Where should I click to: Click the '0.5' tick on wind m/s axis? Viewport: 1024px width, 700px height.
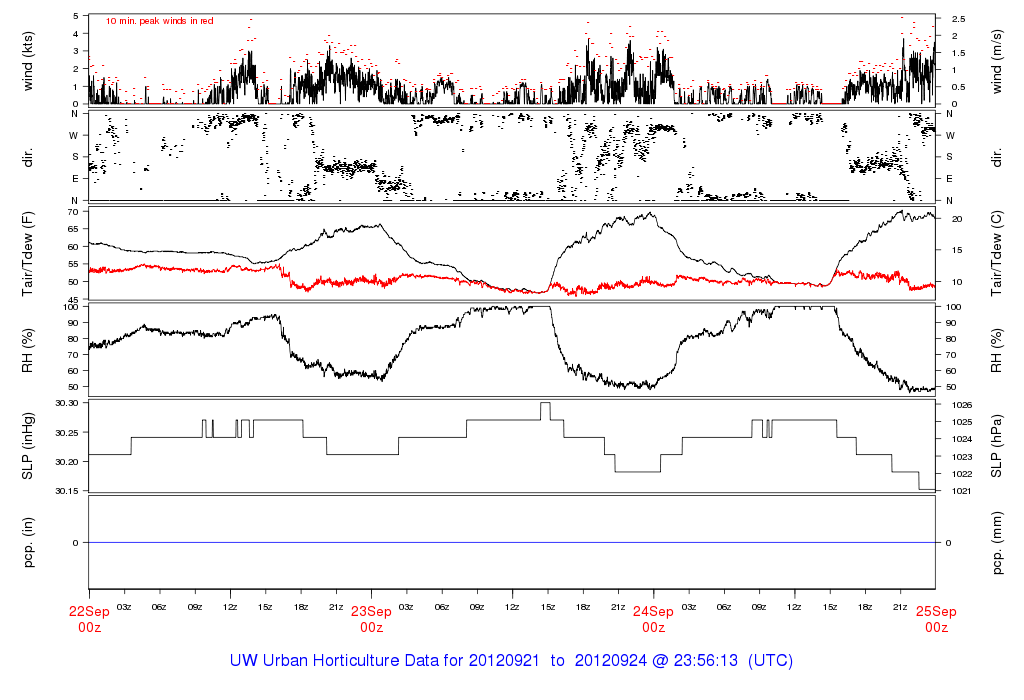coord(958,87)
